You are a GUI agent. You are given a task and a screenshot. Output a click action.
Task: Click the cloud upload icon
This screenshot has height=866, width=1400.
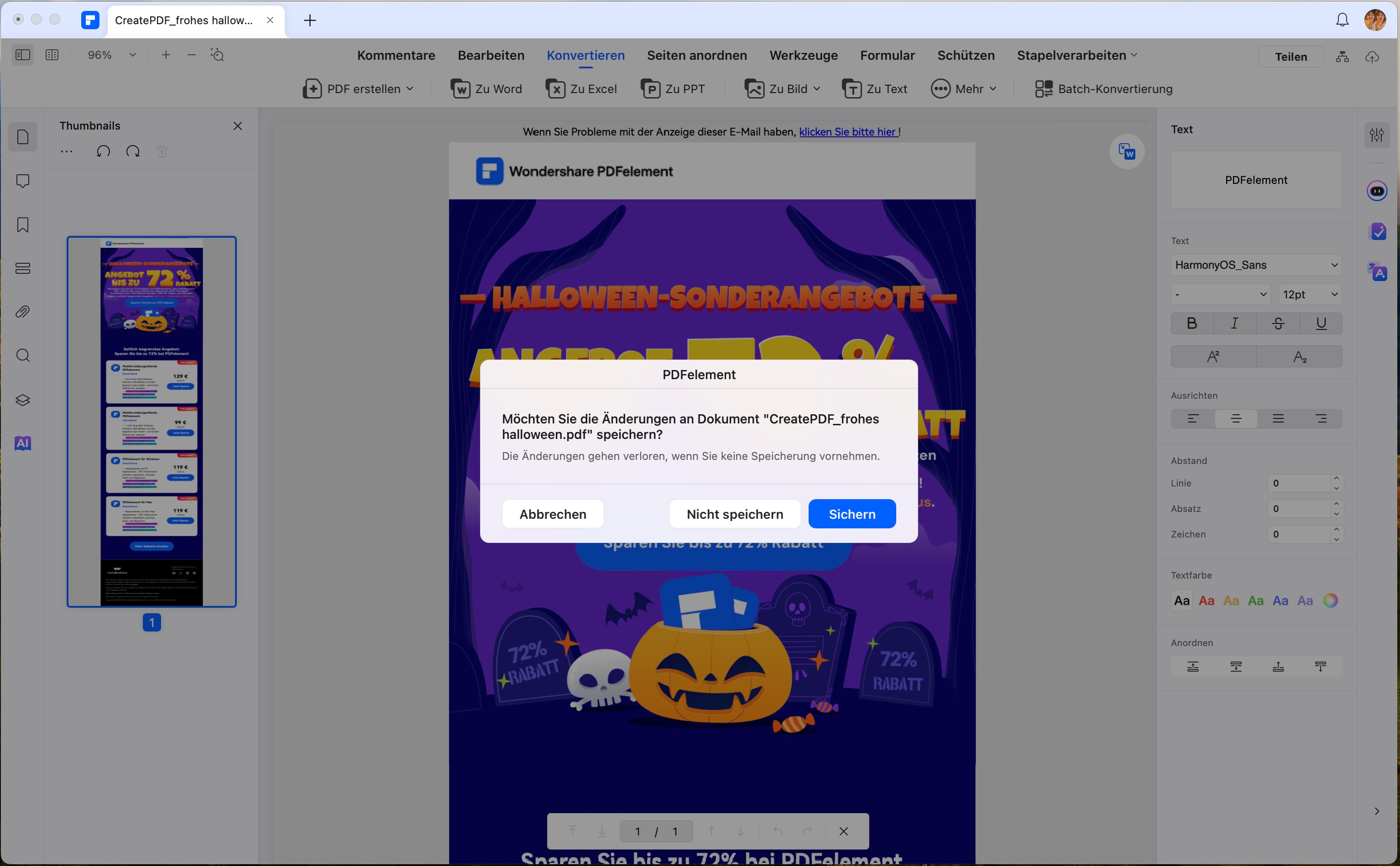(1372, 57)
